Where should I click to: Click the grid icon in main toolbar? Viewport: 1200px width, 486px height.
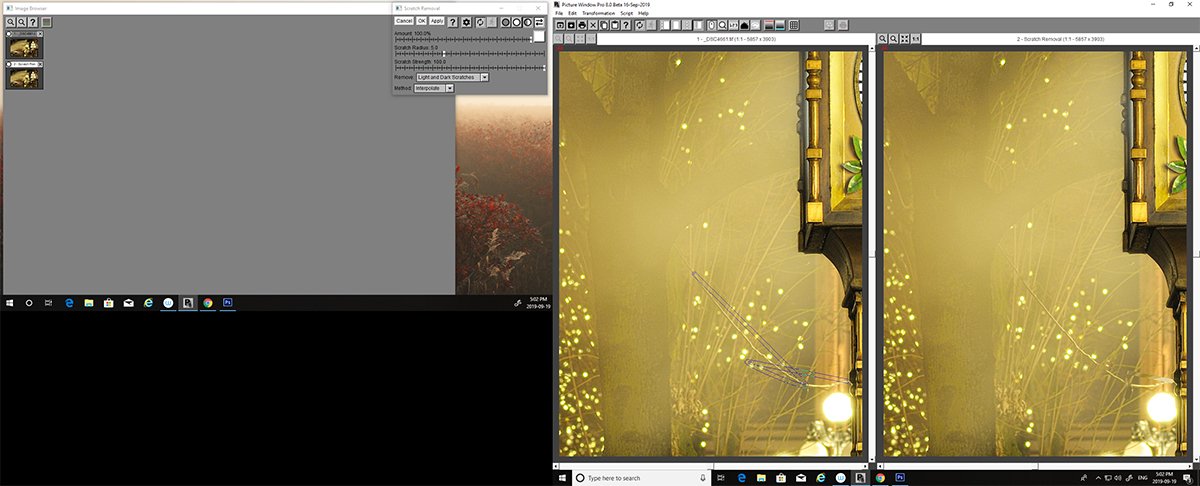[x=793, y=24]
